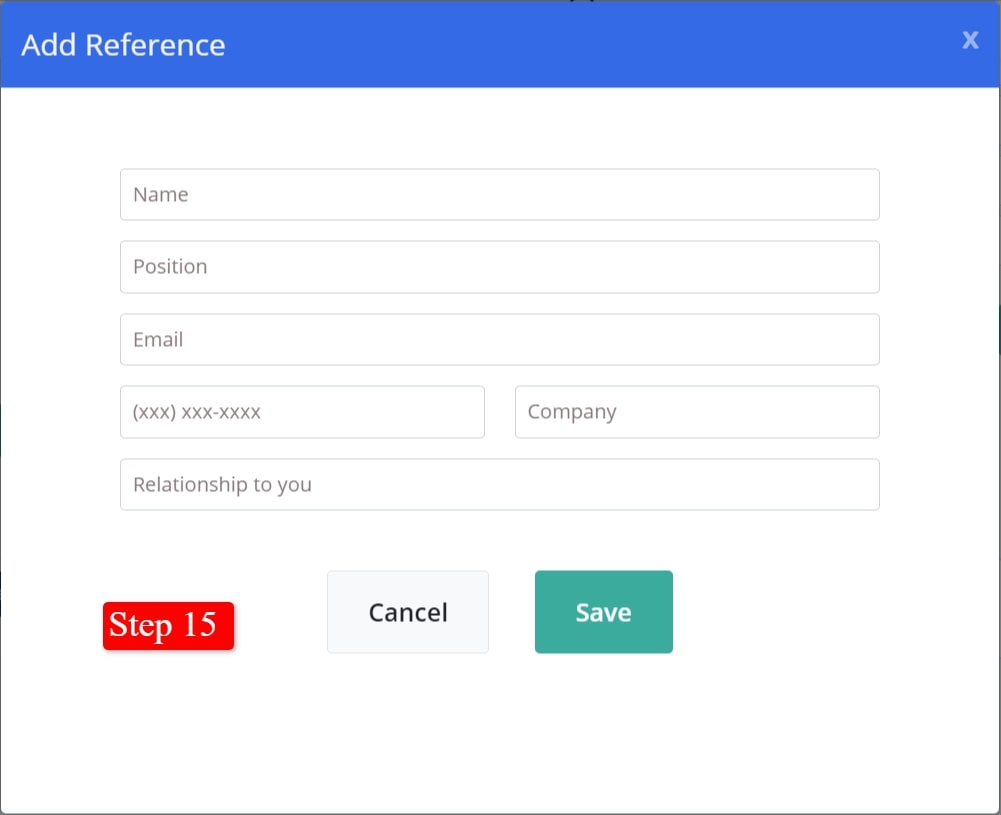Dismiss the dialog using the header X icon
The height and width of the screenshot is (815, 1001).
pos(970,40)
